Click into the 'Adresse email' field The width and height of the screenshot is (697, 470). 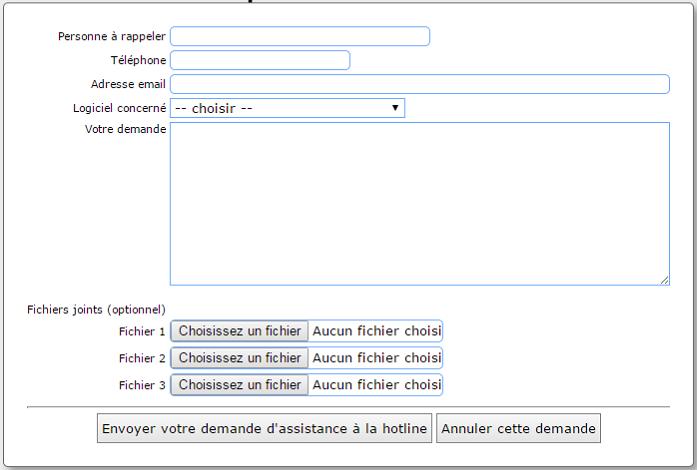point(419,84)
